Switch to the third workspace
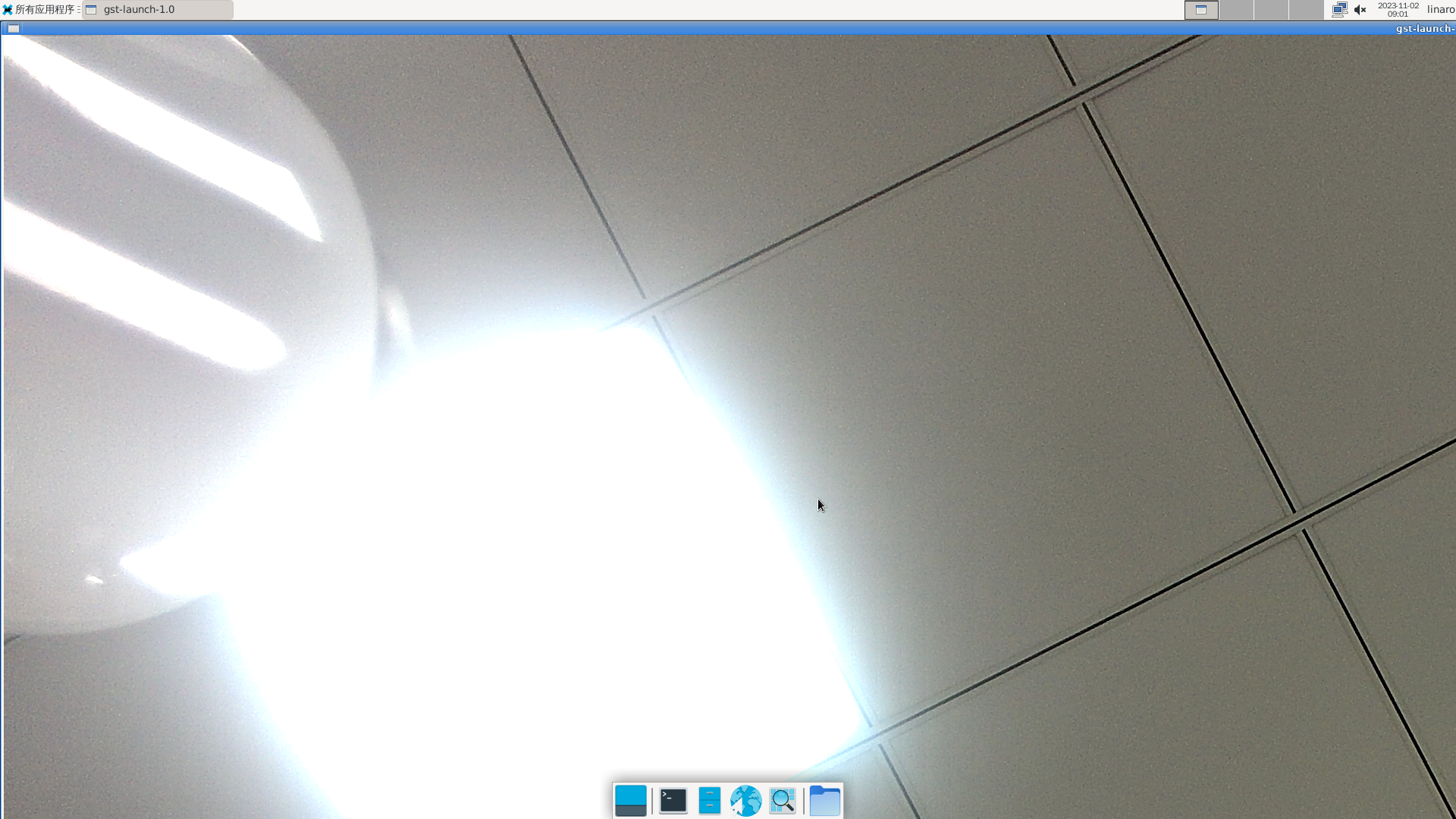The height and width of the screenshot is (819, 1456). click(1271, 10)
